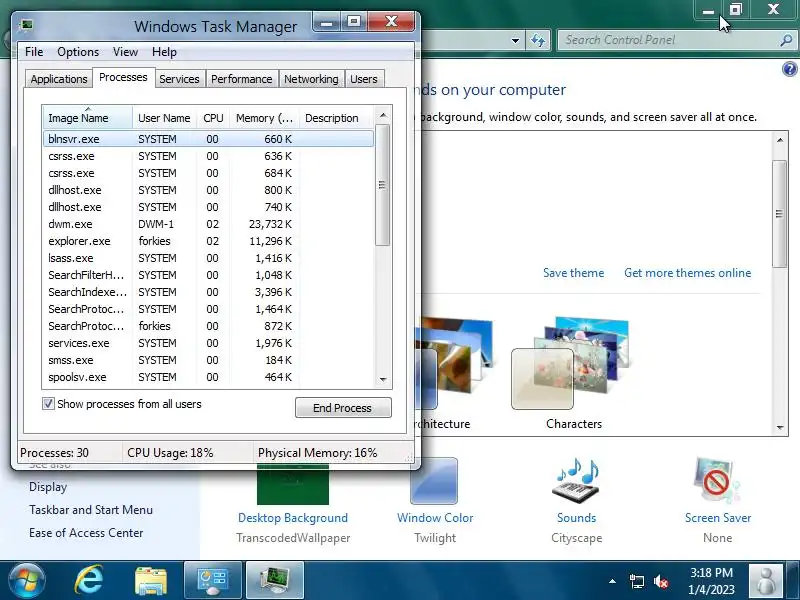800x600 pixels.
Task: Show hidden tray icons arrow
Action: [612, 581]
